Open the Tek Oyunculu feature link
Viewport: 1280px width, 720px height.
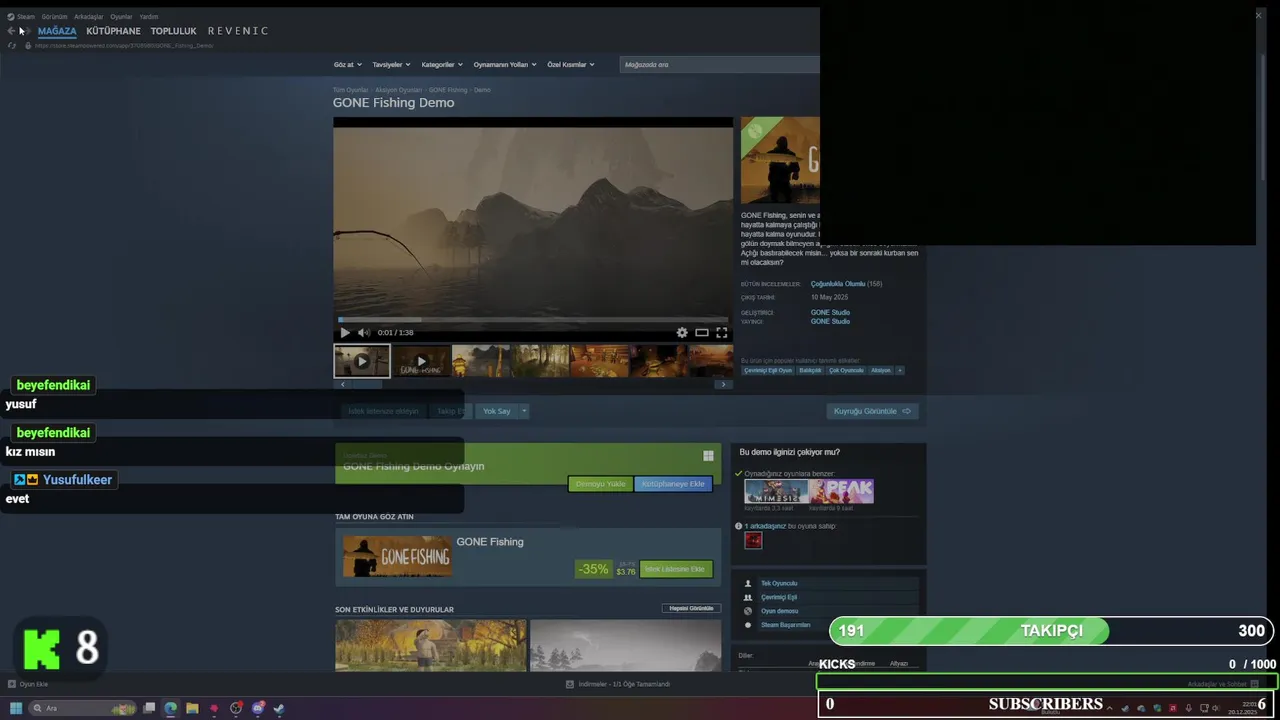pos(779,583)
